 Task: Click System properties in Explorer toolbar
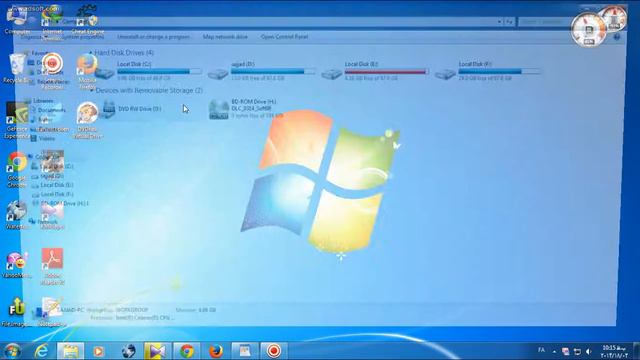(x=84, y=37)
